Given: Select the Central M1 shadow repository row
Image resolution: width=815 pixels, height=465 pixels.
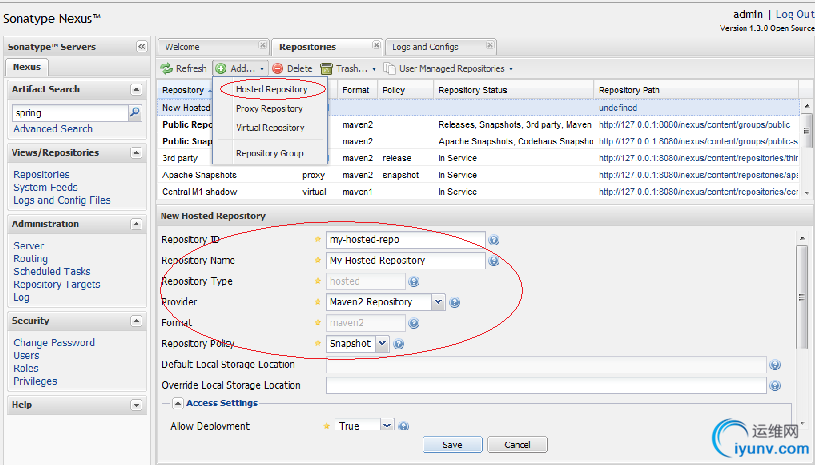Looking at the screenshot, I should pyautogui.click(x=478, y=192).
